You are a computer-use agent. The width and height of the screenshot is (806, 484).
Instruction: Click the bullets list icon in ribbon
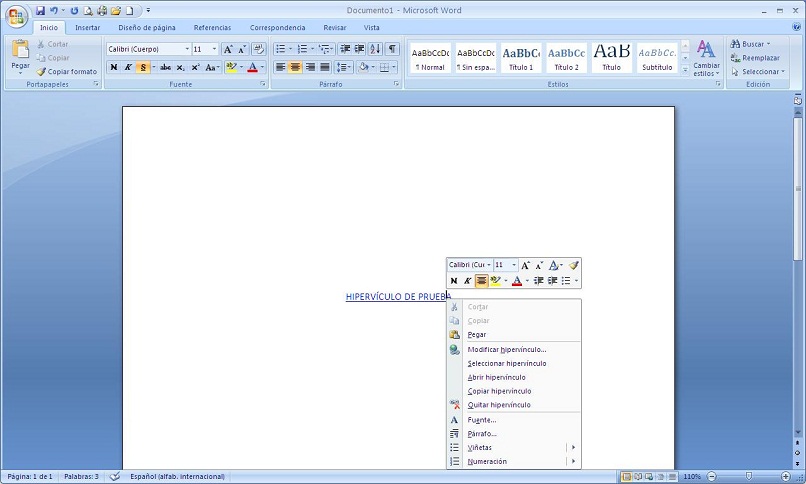click(280, 49)
